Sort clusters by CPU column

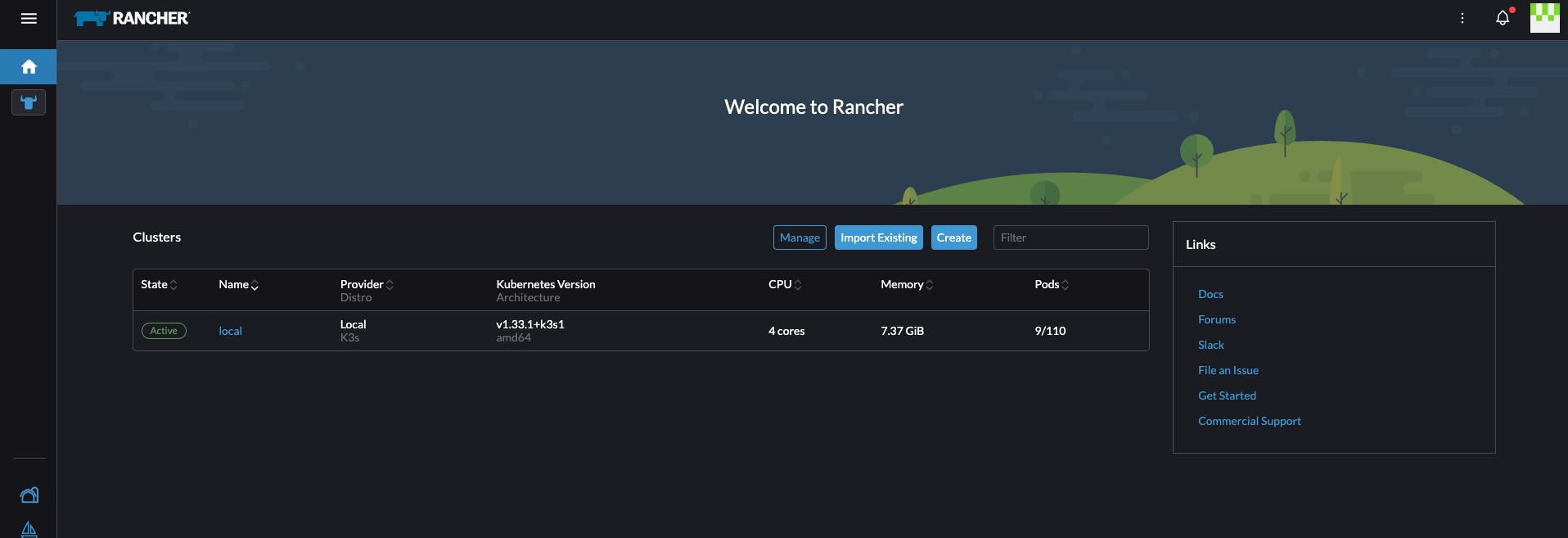[x=785, y=284]
